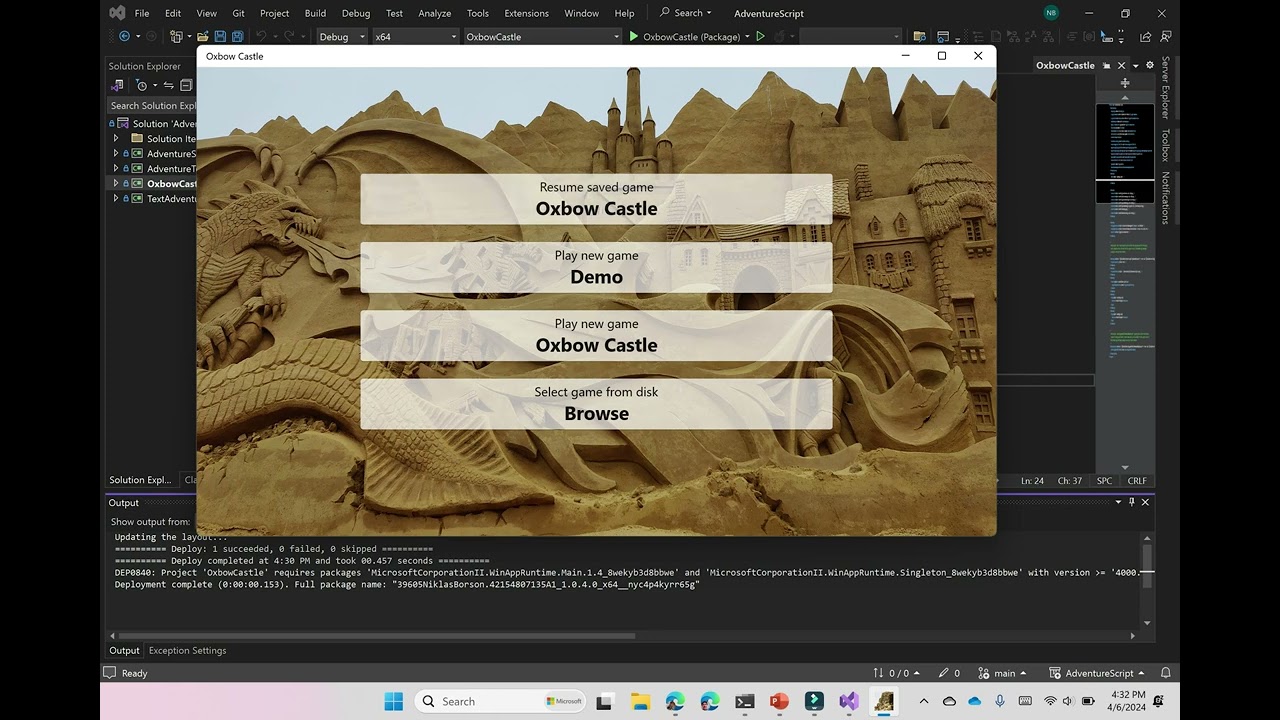
Task: Click the Save floppy disk icon
Action: [x=220, y=36]
